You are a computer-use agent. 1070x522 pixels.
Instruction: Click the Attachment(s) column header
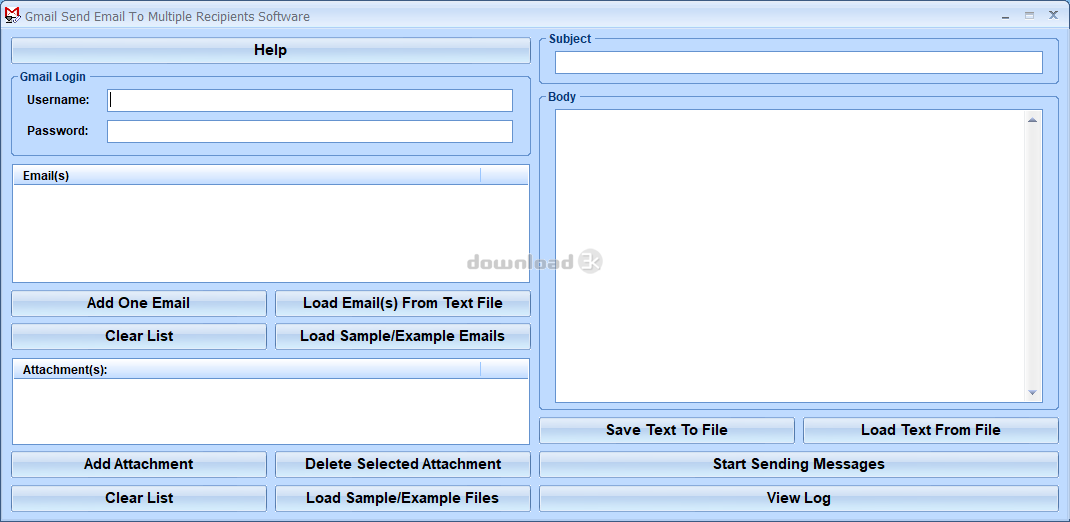247,370
